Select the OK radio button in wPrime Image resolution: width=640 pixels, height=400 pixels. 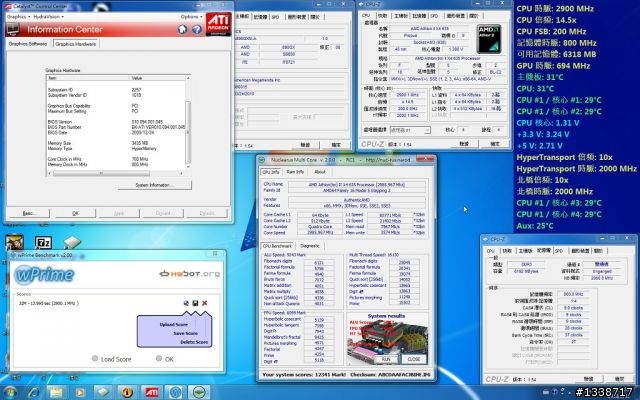tap(159, 358)
